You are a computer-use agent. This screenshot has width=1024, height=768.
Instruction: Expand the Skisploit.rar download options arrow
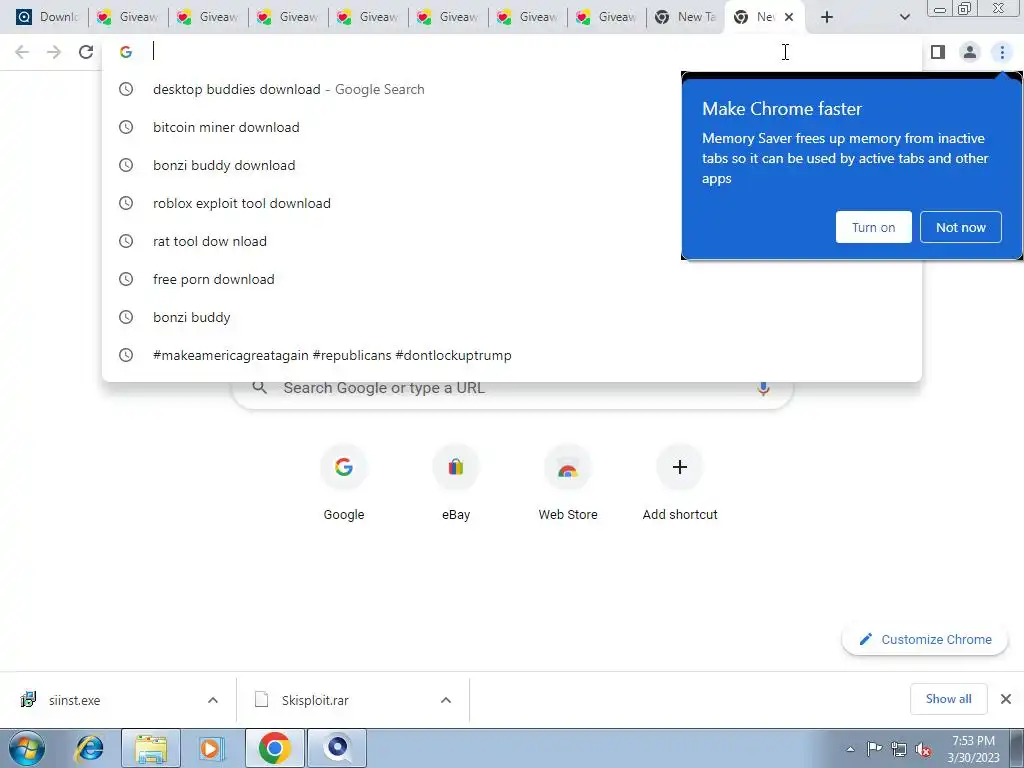[x=446, y=700]
